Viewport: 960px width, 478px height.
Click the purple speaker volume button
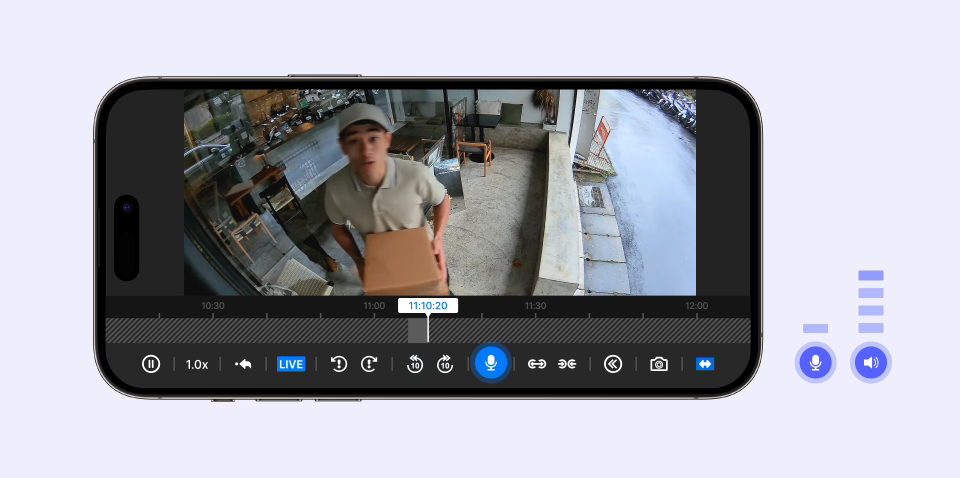[x=871, y=362]
